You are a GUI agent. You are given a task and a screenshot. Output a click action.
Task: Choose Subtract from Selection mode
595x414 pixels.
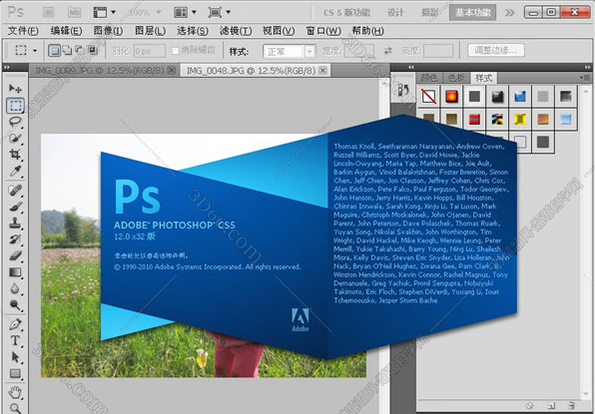tap(79, 50)
